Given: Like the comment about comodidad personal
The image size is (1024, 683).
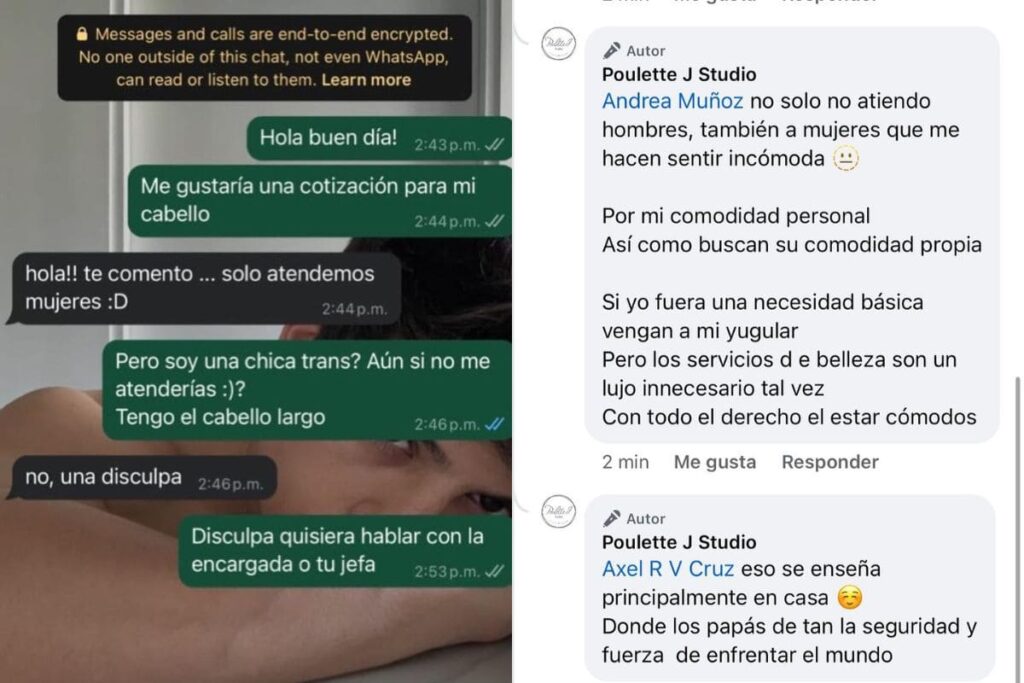Looking at the screenshot, I should click(714, 462).
